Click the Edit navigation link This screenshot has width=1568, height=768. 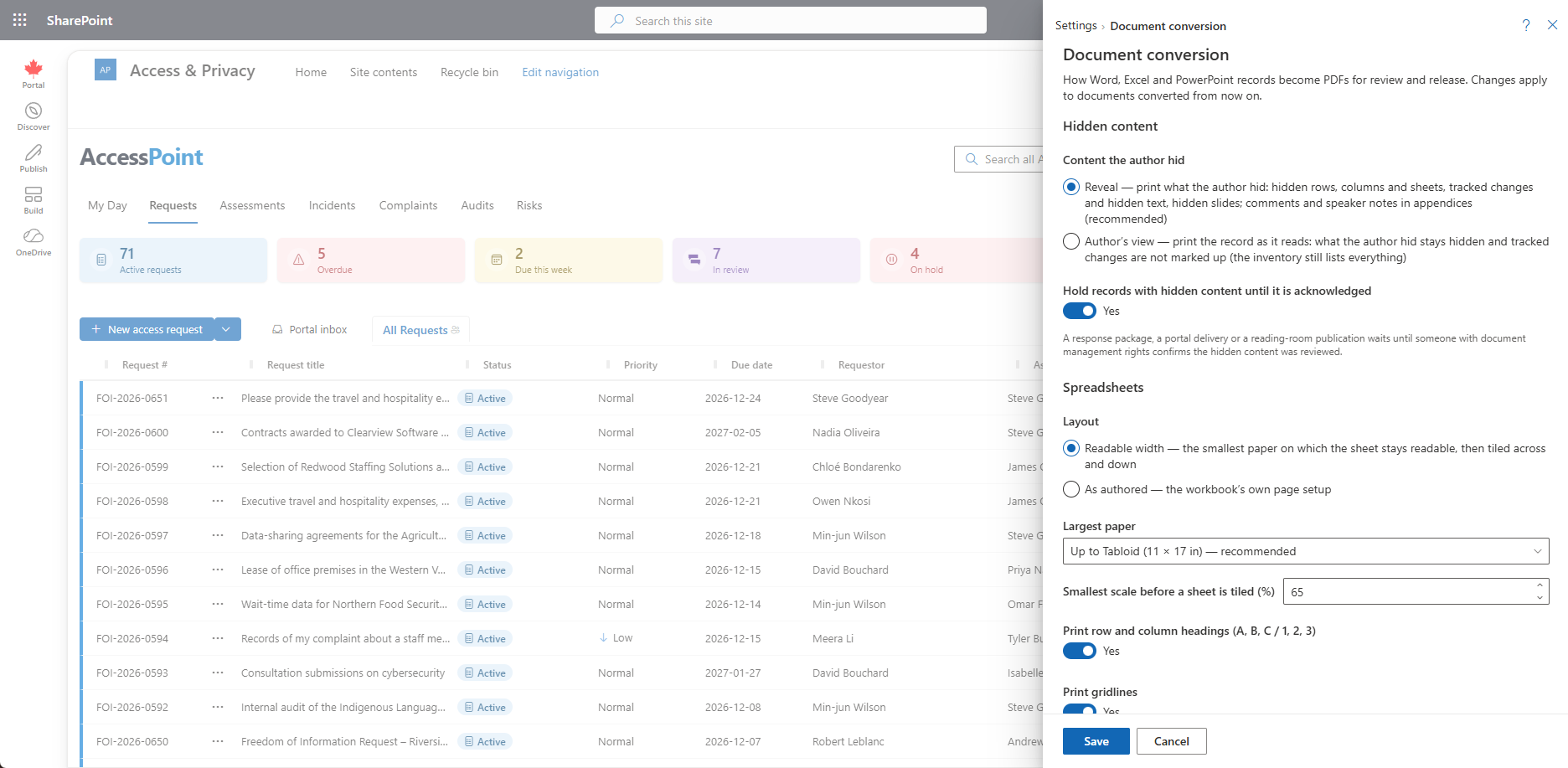pyautogui.click(x=560, y=73)
